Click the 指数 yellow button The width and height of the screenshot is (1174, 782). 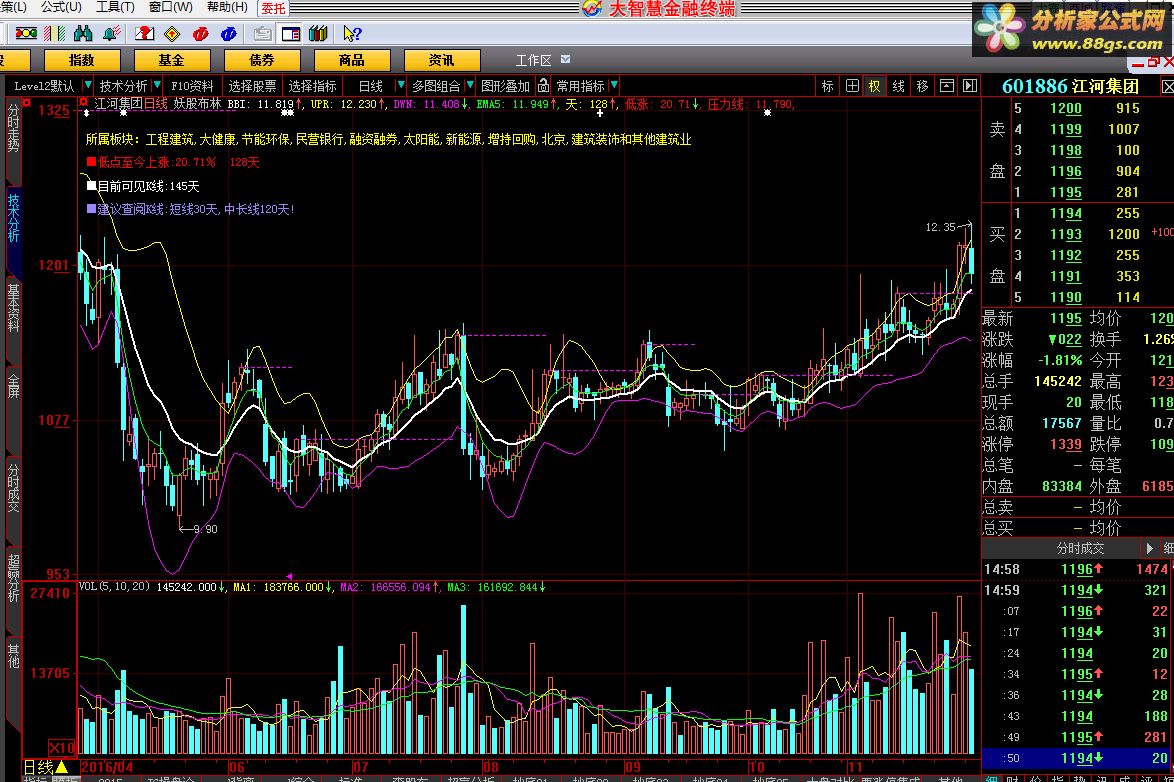pyautogui.click(x=82, y=60)
